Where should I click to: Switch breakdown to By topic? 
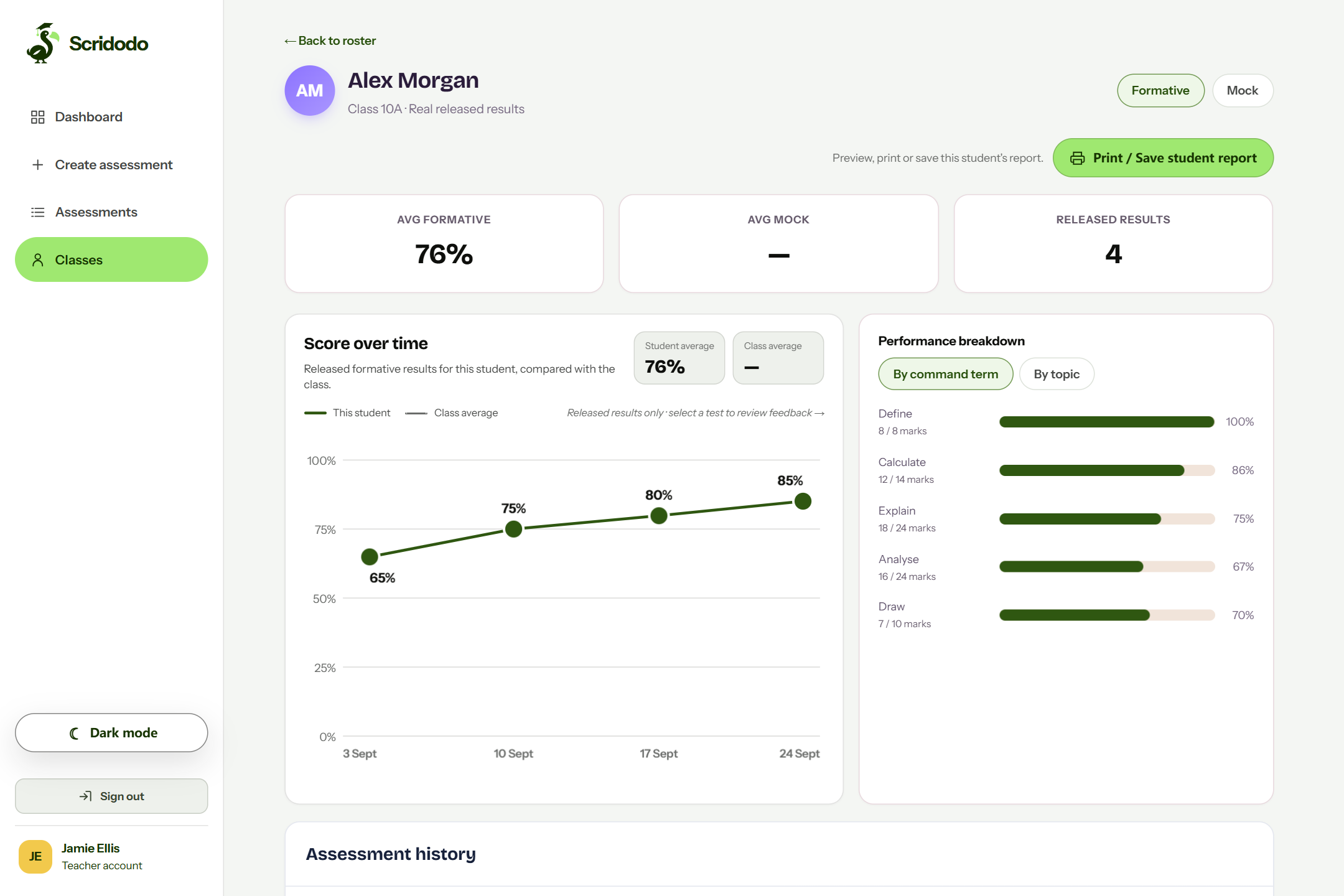click(1056, 374)
